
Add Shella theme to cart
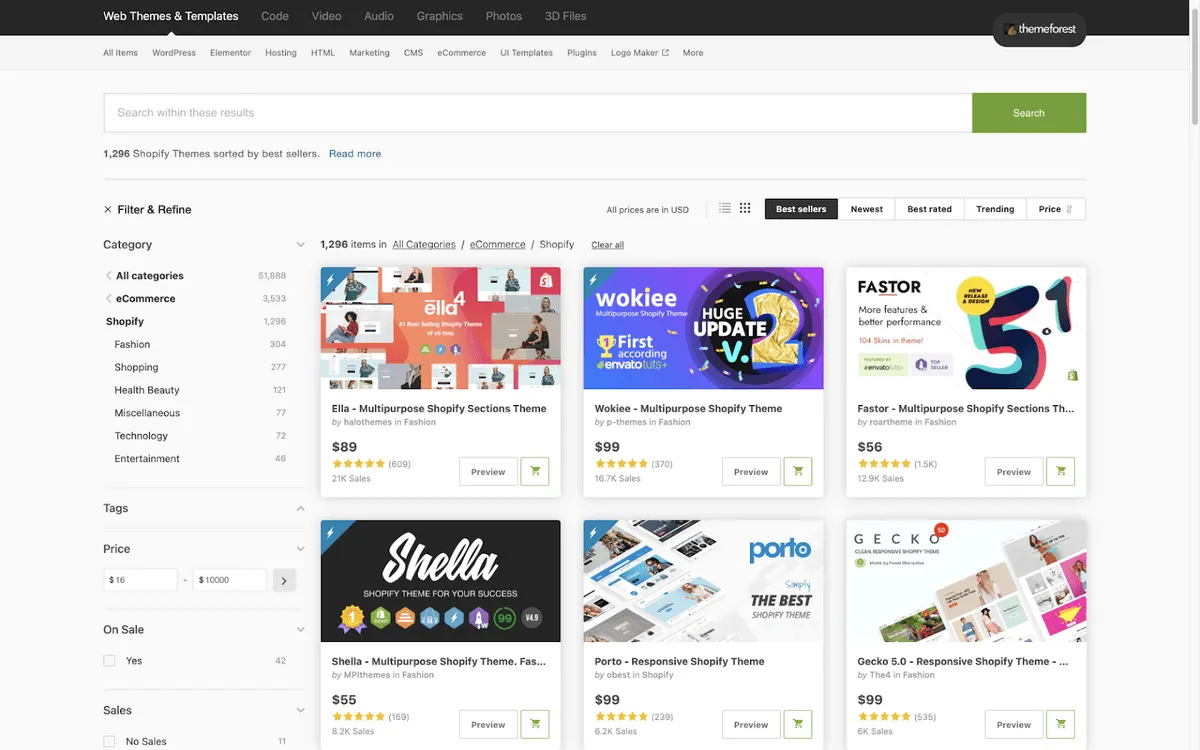535,725
